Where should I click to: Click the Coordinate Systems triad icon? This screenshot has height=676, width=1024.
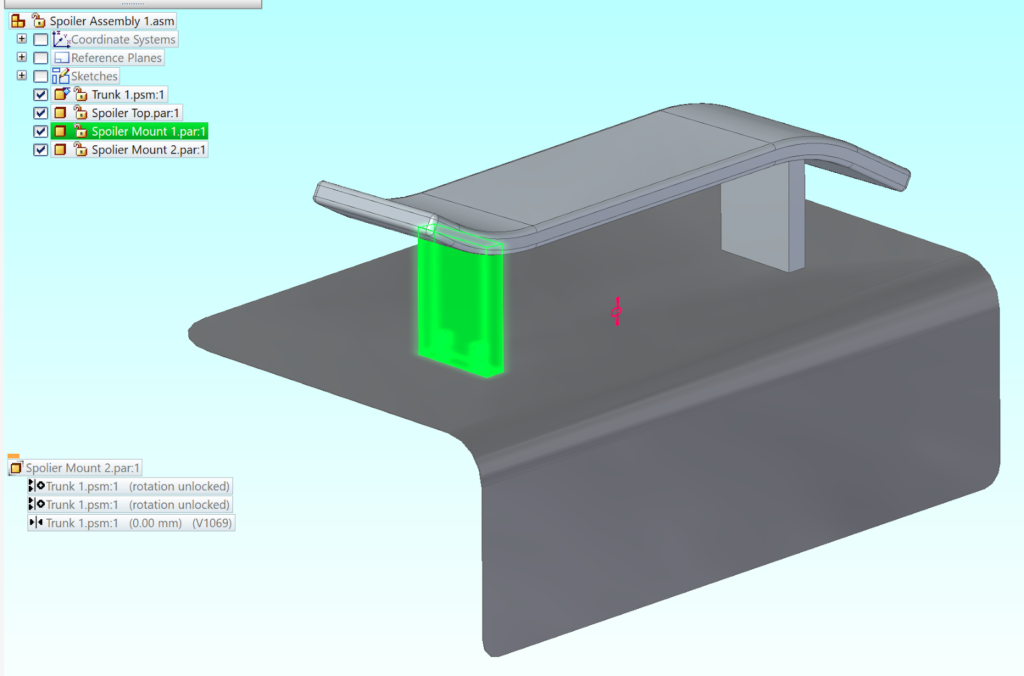pyautogui.click(x=61, y=39)
